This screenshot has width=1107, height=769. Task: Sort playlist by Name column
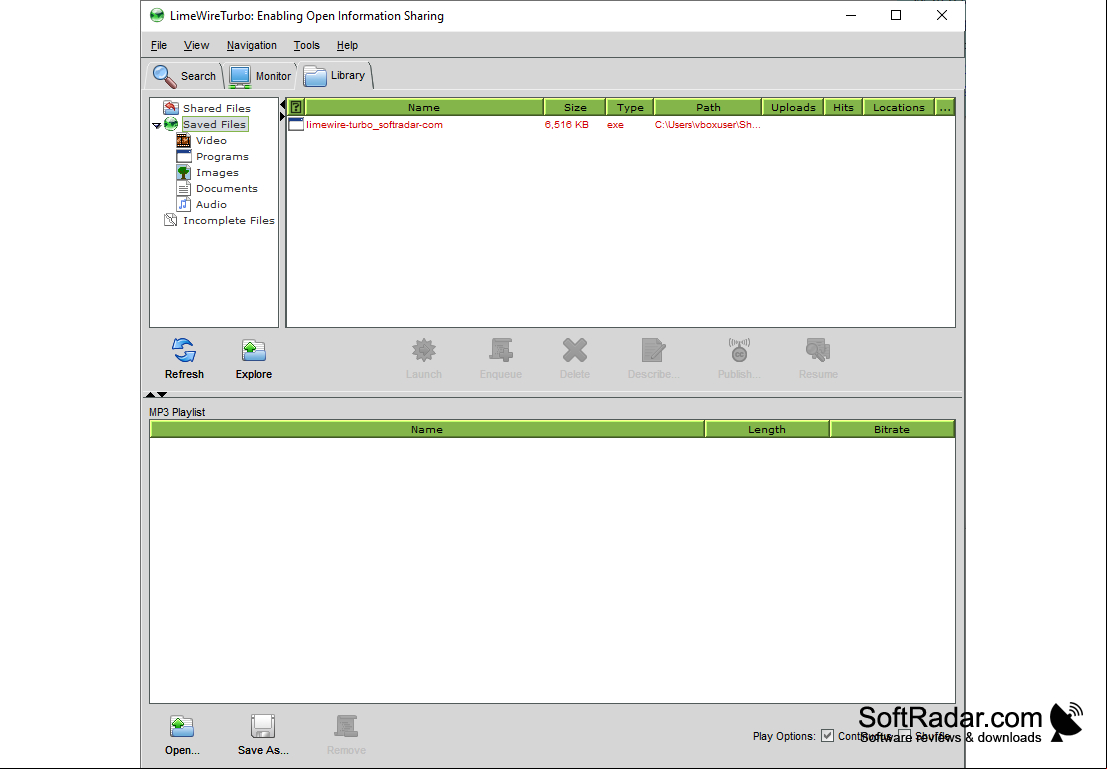coord(426,429)
